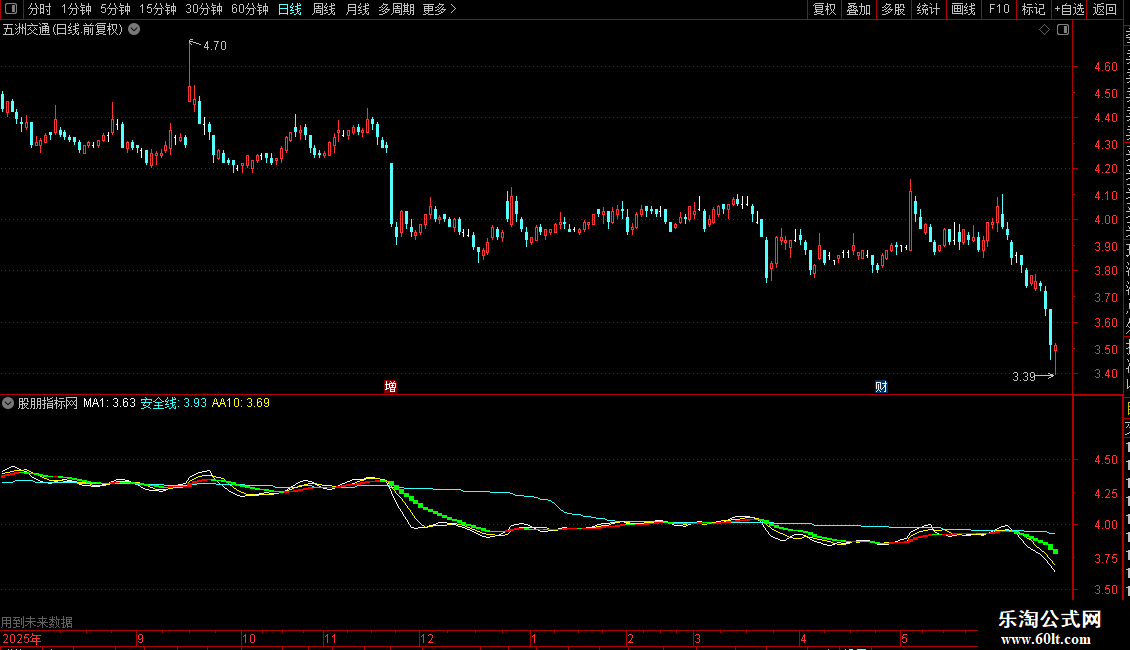This screenshot has height=650, width=1130.
Task: Click the 叠加 overlay button
Action: click(x=859, y=9)
